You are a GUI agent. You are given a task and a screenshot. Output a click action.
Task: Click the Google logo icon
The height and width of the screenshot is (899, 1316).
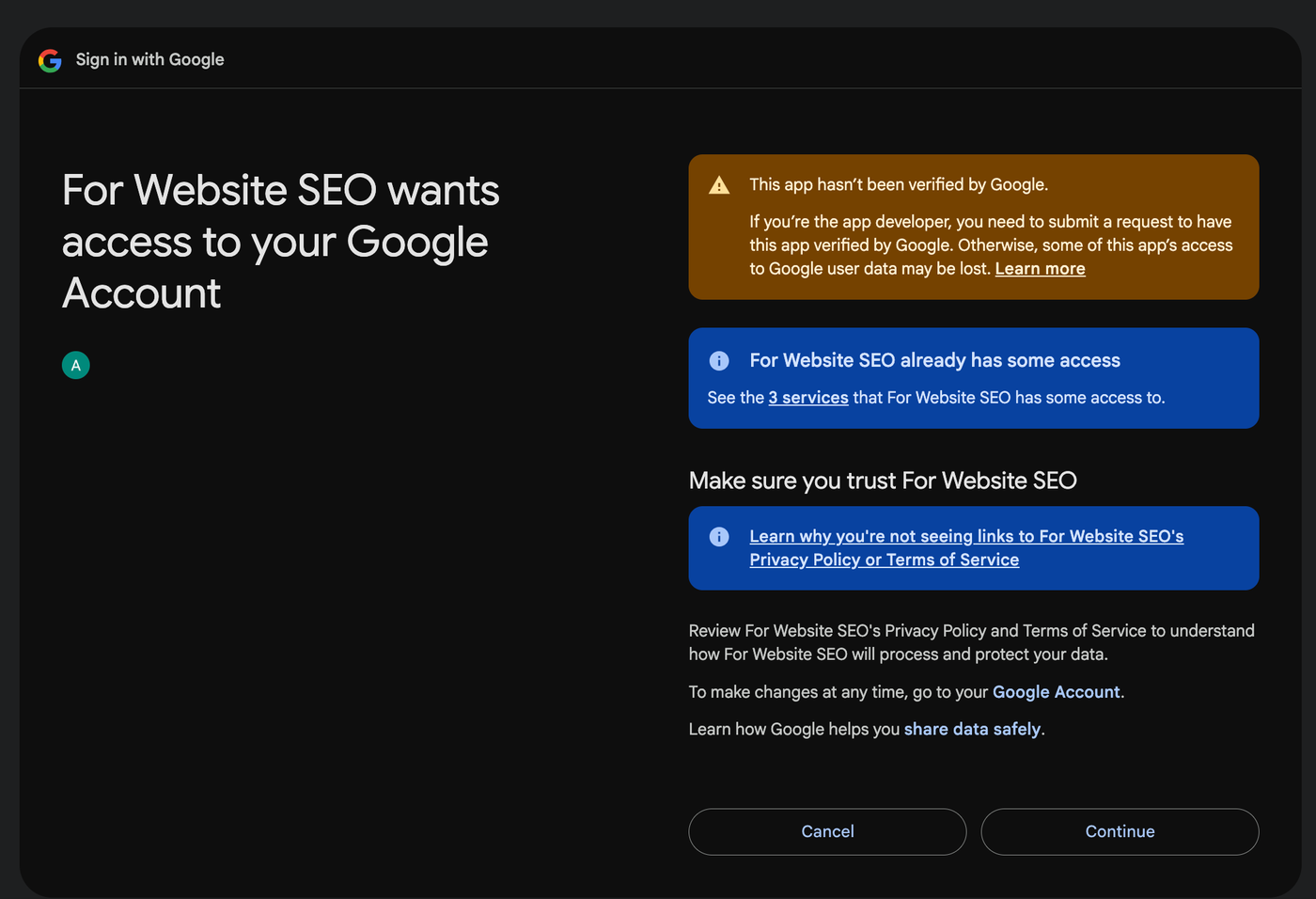tap(50, 60)
